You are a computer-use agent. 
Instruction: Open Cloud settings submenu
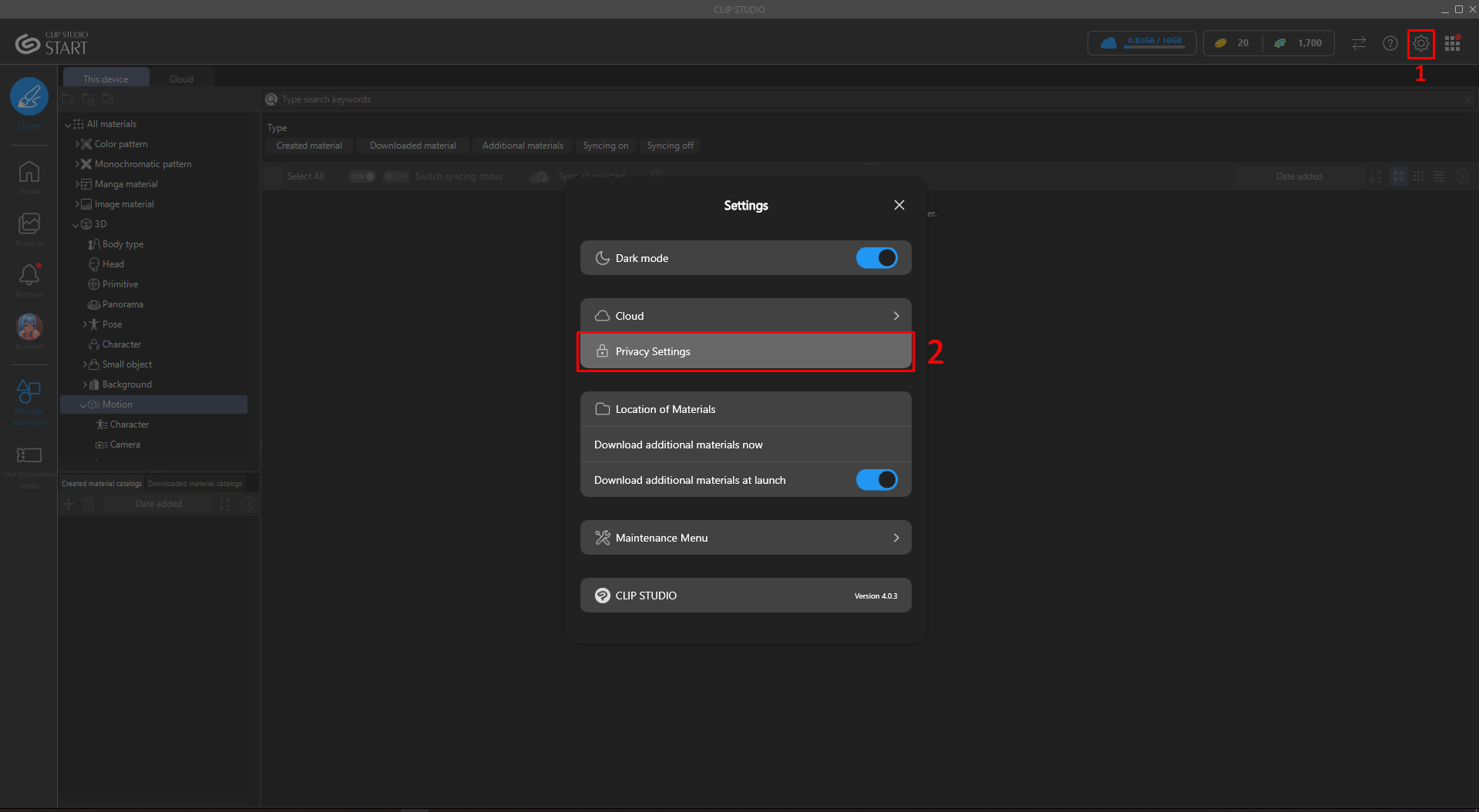point(745,316)
